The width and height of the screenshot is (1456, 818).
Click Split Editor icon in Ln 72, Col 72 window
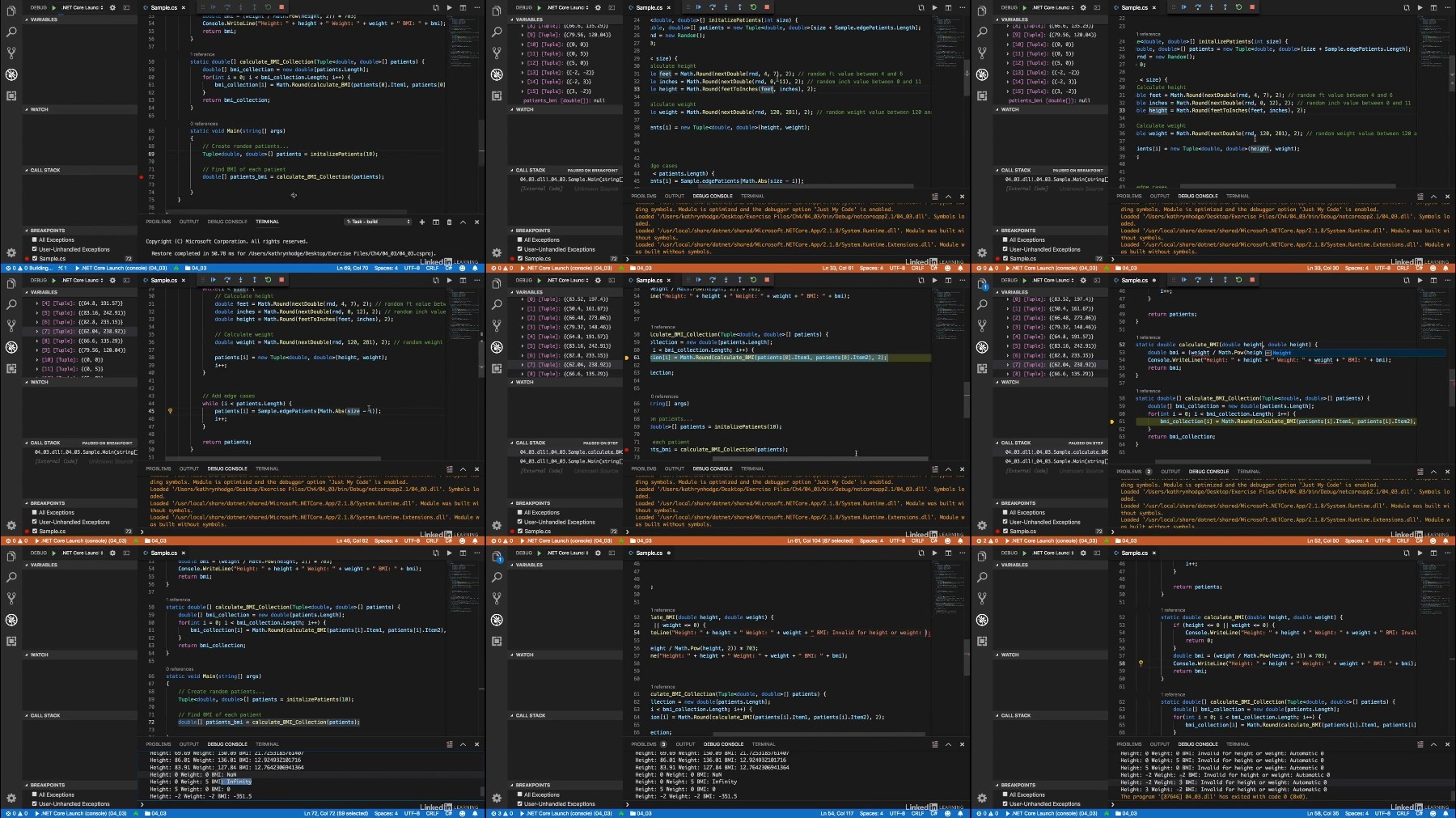tap(463, 553)
